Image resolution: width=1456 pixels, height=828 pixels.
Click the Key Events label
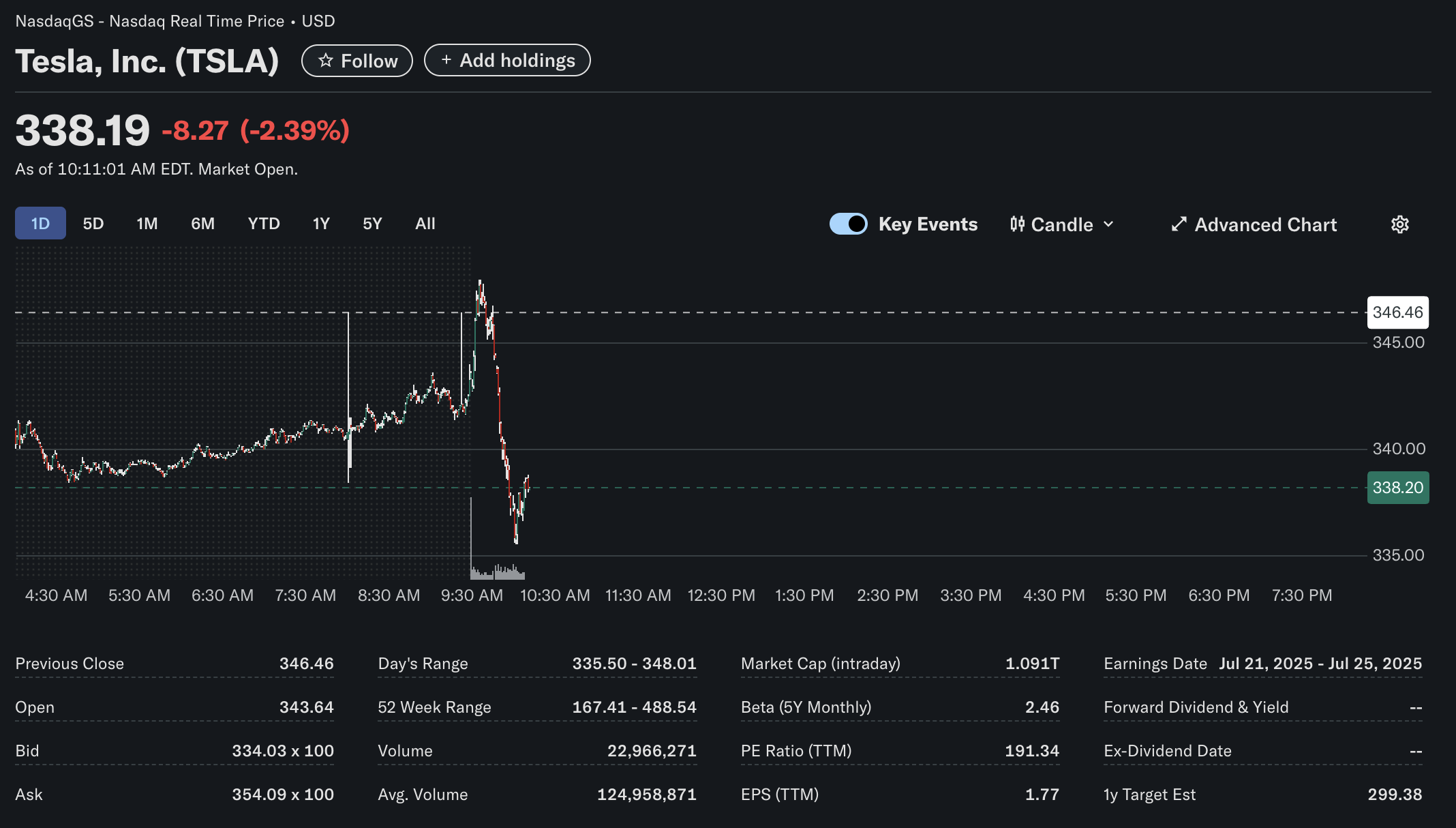tap(928, 224)
